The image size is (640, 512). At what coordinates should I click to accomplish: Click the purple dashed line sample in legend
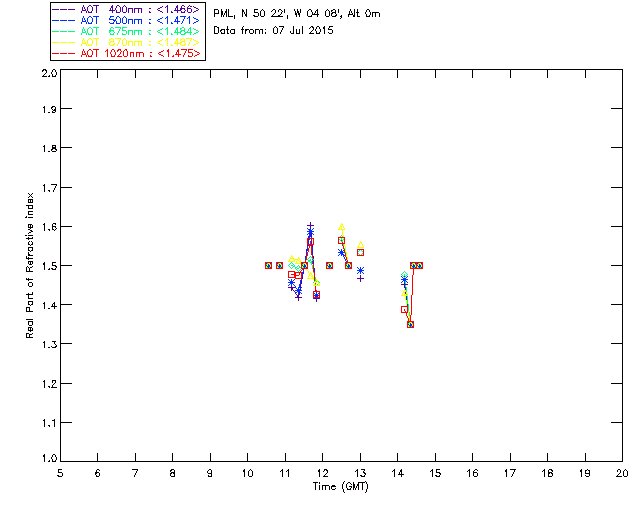64,9
